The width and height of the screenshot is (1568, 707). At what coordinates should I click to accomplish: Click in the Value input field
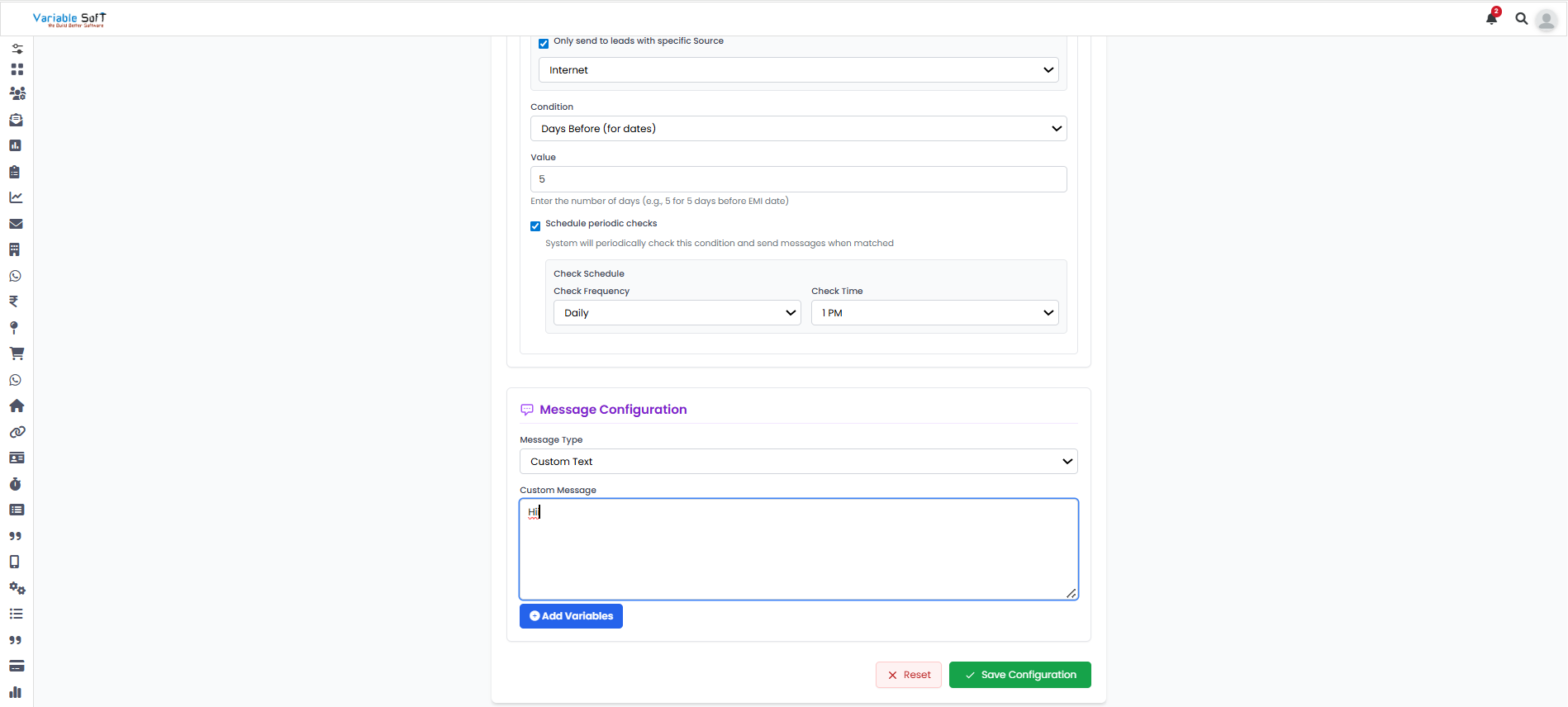click(798, 179)
